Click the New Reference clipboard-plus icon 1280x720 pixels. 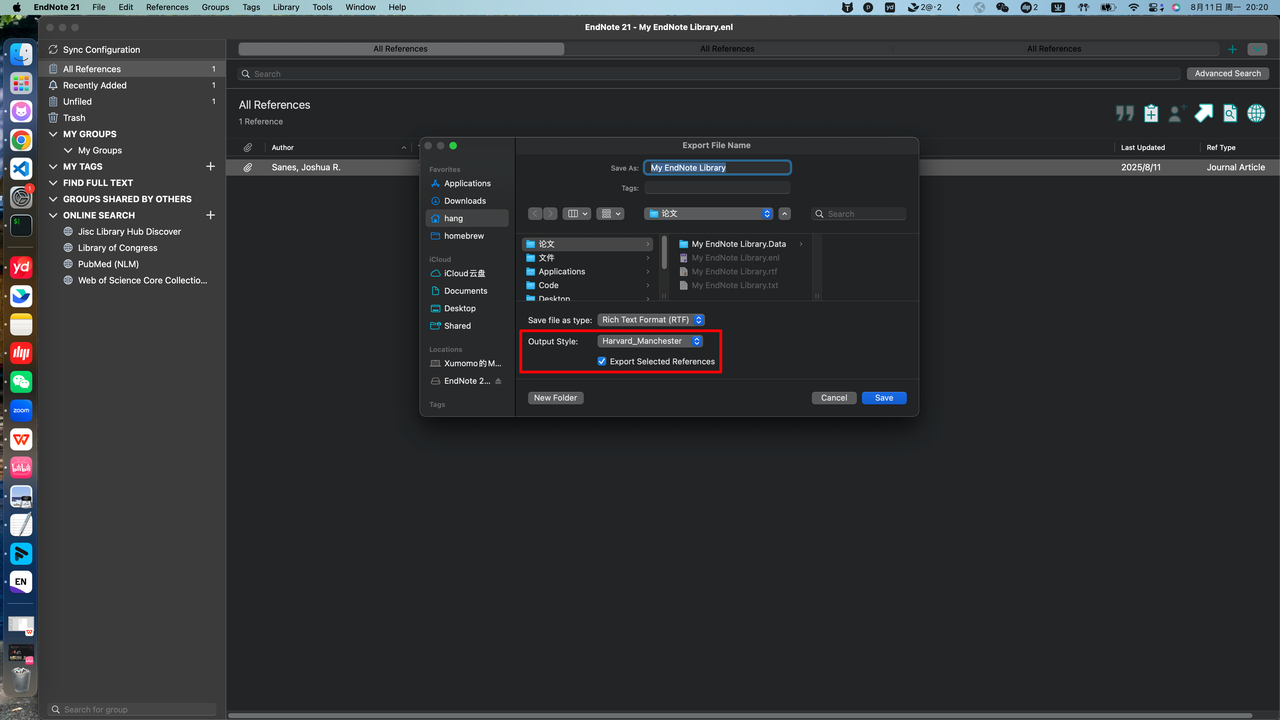pos(1151,113)
